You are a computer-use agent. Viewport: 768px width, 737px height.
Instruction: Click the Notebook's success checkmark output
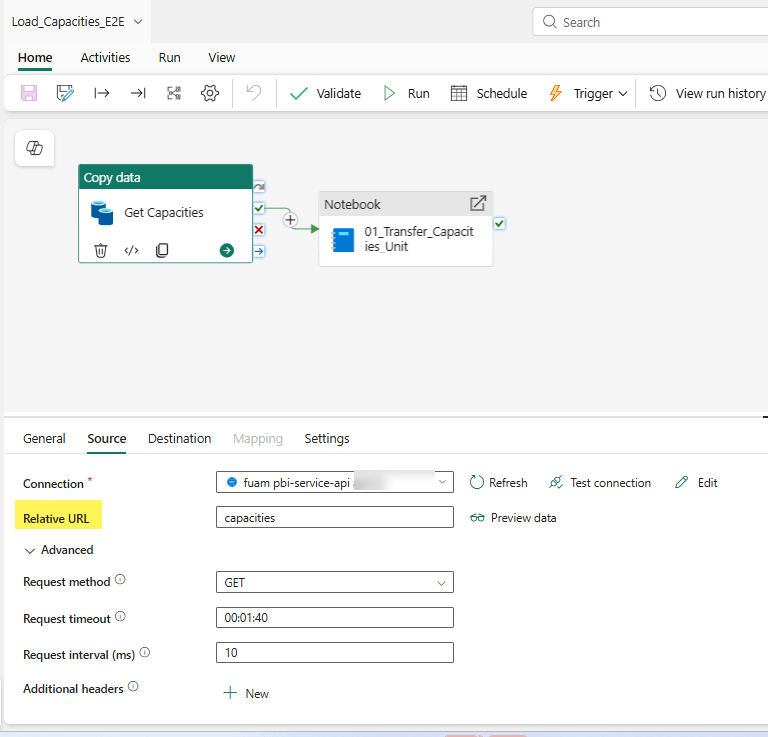[x=499, y=224]
